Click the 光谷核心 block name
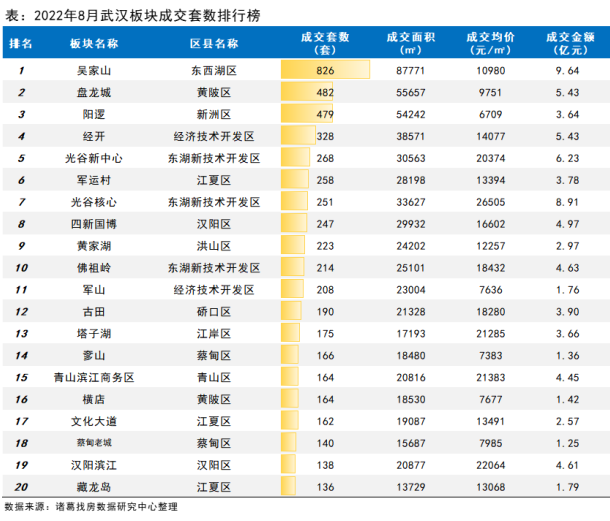The image size is (610, 521). pos(94,202)
